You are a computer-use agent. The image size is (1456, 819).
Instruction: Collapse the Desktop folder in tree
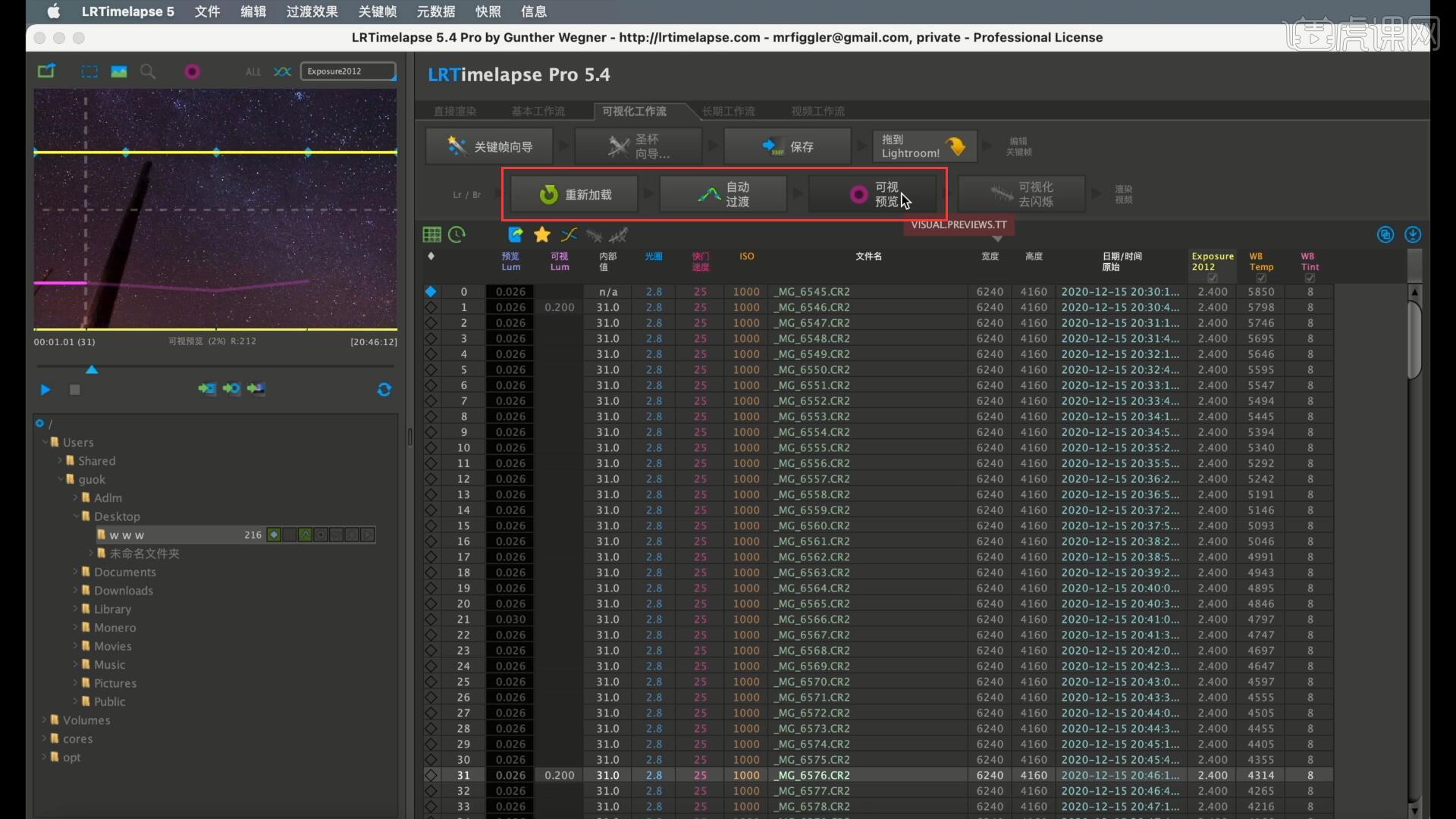coord(76,516)
